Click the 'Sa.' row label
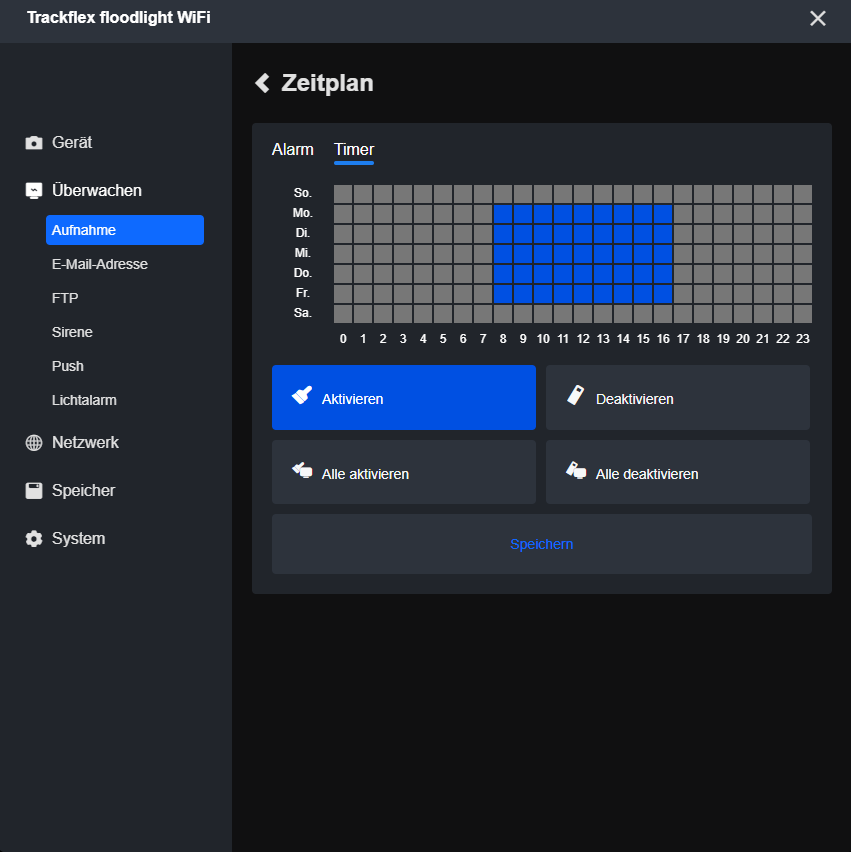851x852 pixels. pyautogui.click(x=303, y=313)
